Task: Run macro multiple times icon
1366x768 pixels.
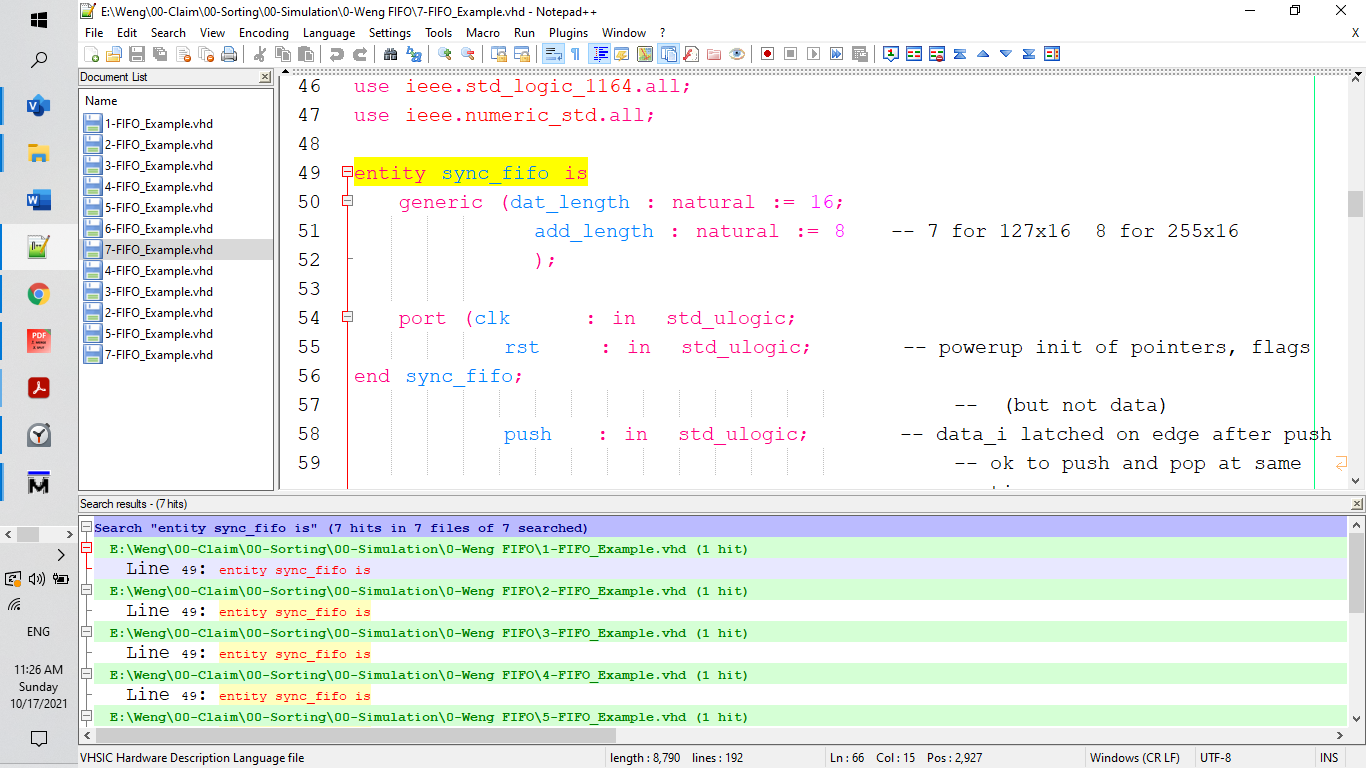Action: [x=836, y=54]
